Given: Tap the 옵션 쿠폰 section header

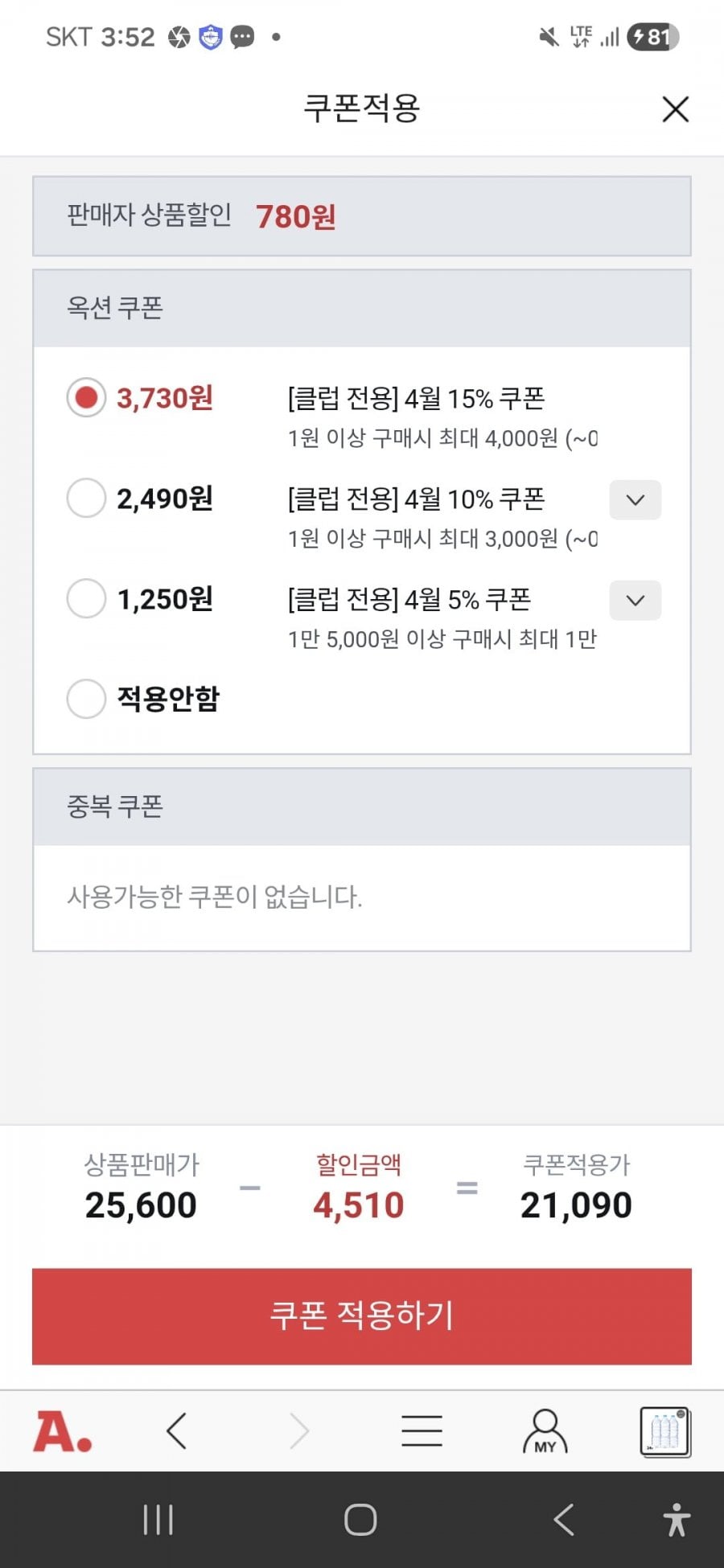Looking at the screenshot, I should tap(115, 308).
